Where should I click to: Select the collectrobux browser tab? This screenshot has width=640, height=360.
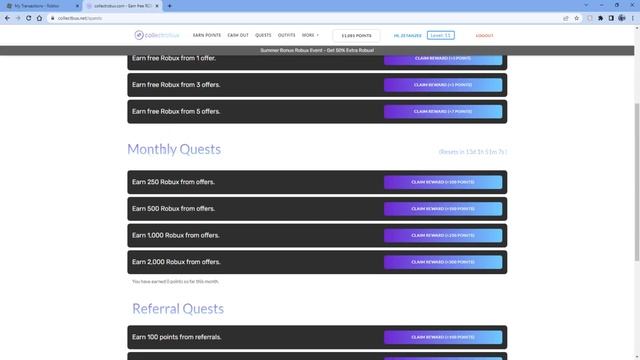click(122, 6)
